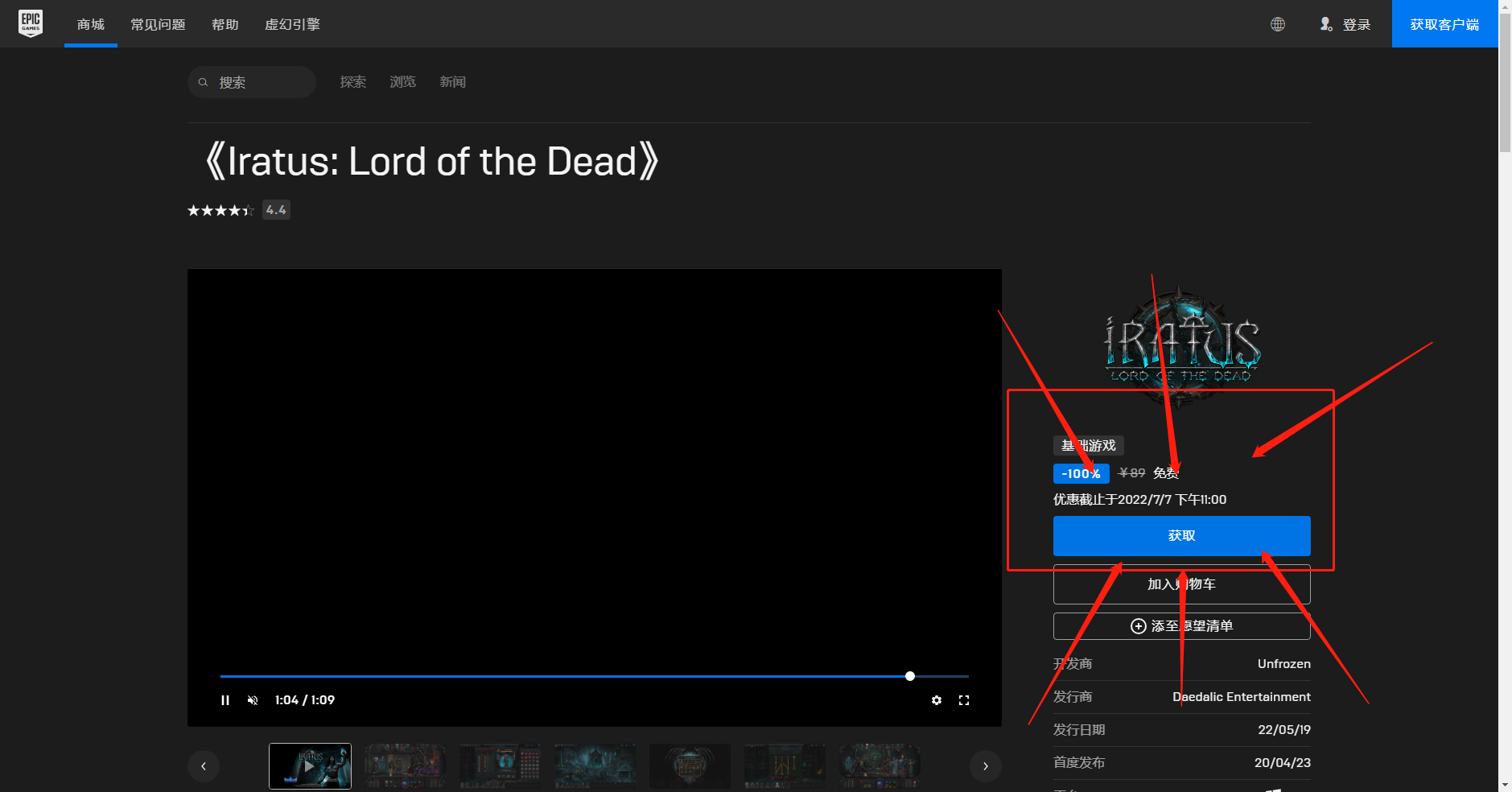Click 获取客户端 download button
This screenshot has height=792, width=1512.
click(x=1444, y=24)
